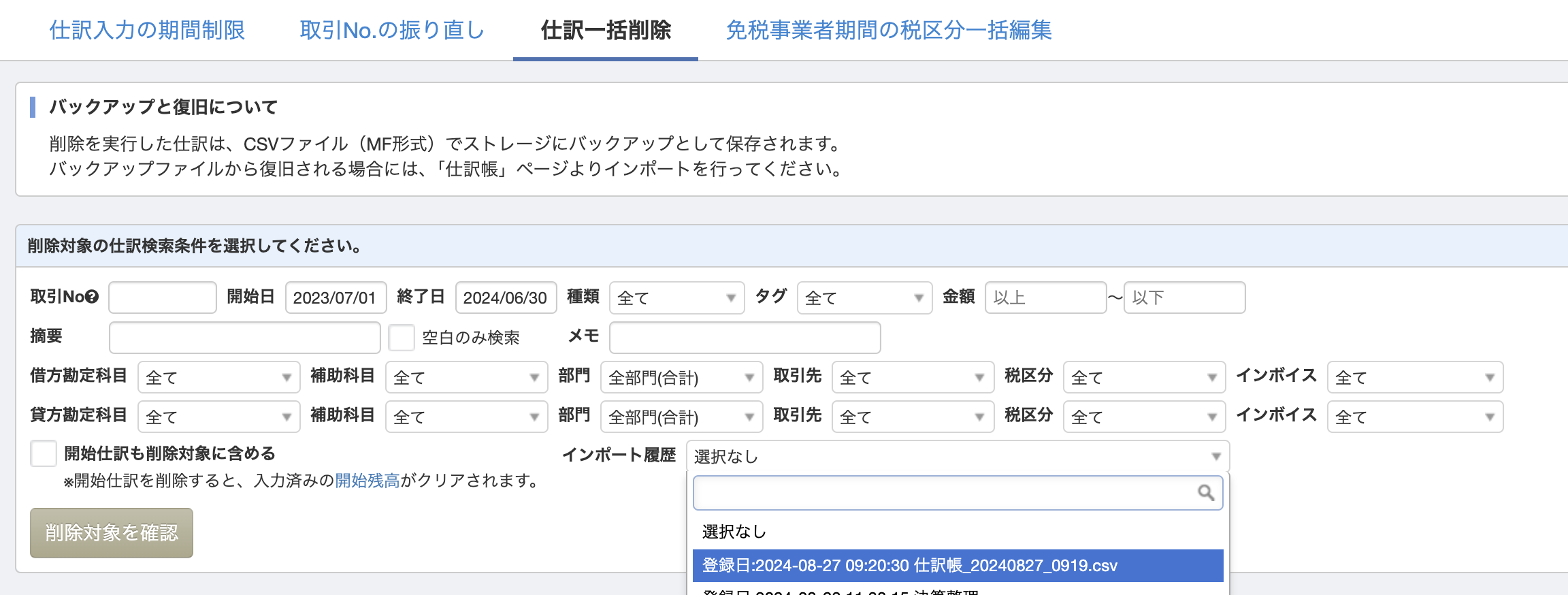Focus the 摘要 text field
The image size is (1568, 595).
244,337
